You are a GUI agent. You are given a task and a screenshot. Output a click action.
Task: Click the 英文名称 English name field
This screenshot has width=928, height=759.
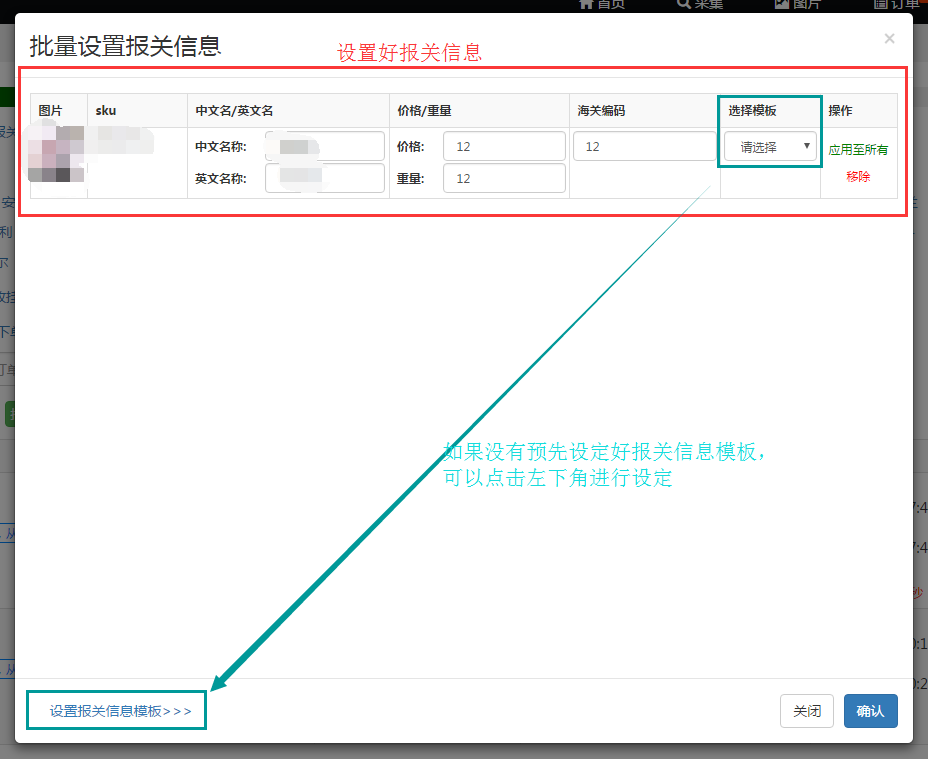click(324, 179)
